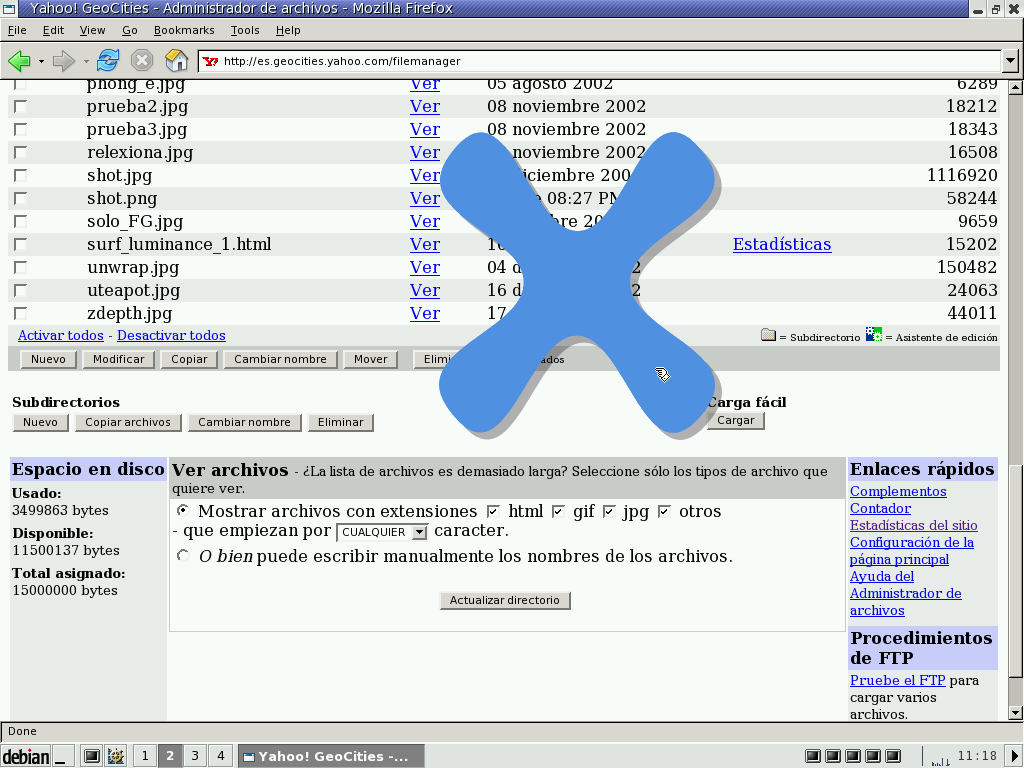Mark the zdepth.jpg checkbox

pyautogui.click(x=20, y=313)
